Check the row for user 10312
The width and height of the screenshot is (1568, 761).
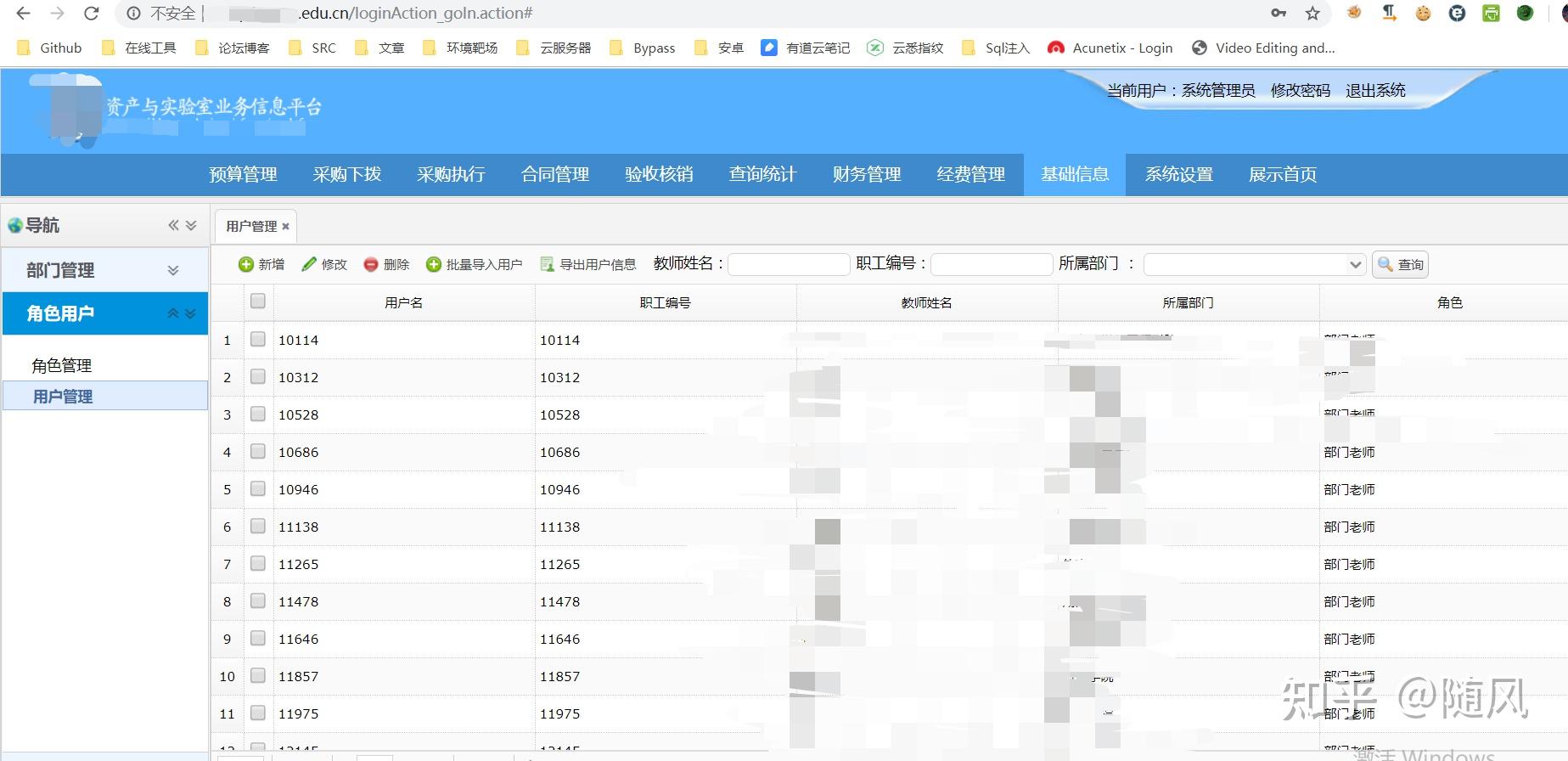pos(258,376)
